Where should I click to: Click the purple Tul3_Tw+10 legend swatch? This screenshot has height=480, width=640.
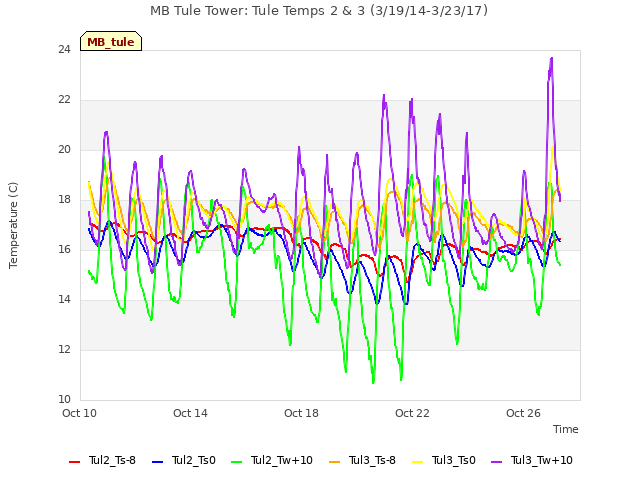(497, 462)
